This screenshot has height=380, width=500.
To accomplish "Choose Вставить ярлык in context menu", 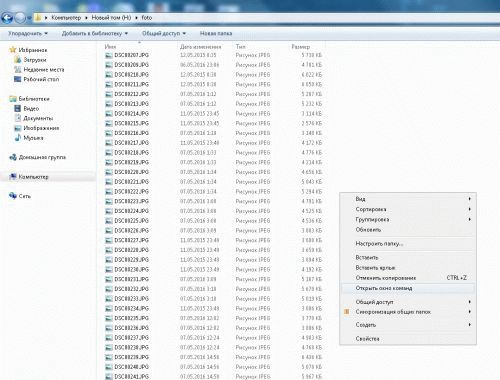I will click(x=408, y=268).
